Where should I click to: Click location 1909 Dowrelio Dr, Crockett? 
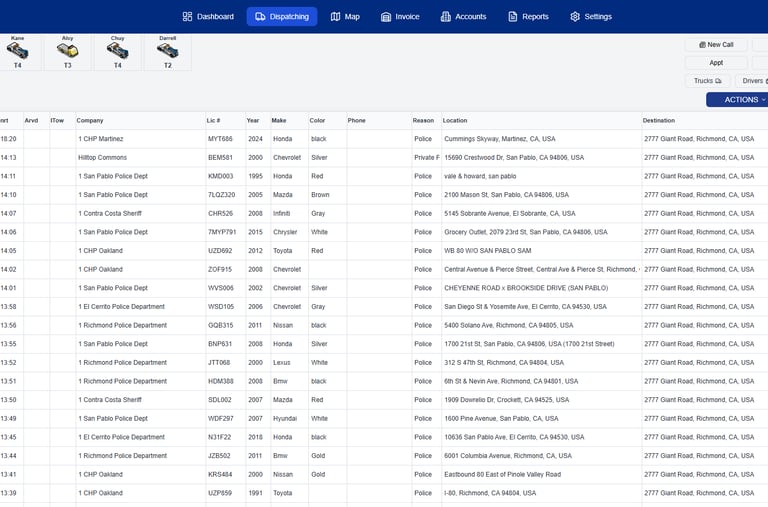pyautogui.click(x=506, y=400)
